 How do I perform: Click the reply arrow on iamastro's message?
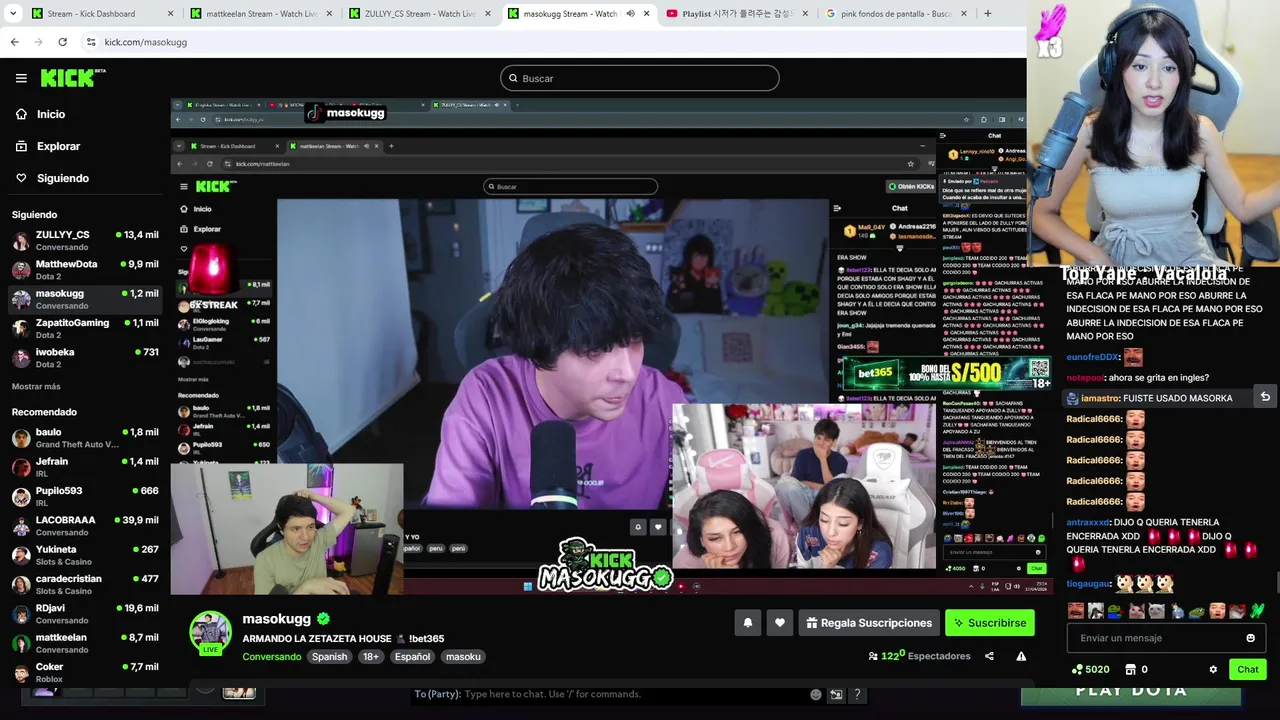coord(1265,397)
